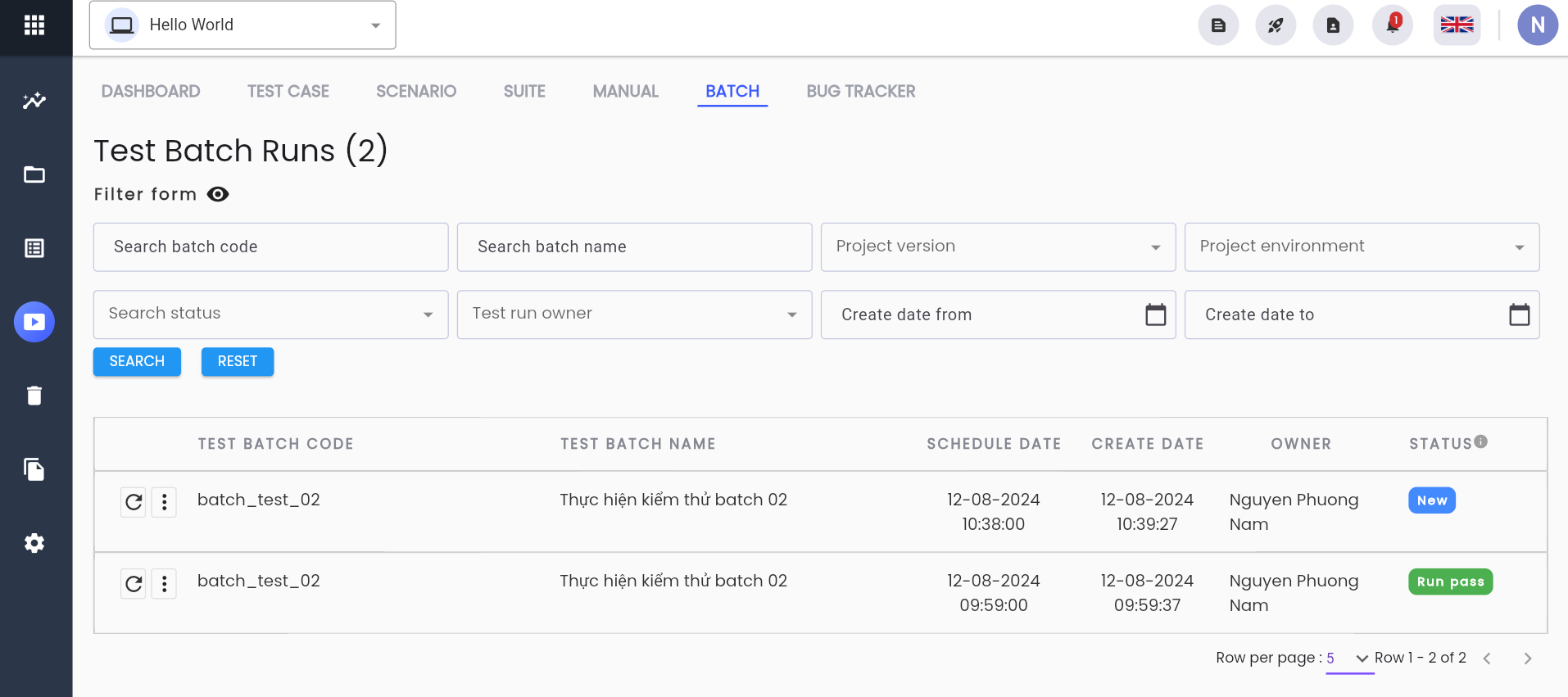Screen dimensions: 1568x697
Task: Open the trash bin sidebar icon
Action: (34, 396)
